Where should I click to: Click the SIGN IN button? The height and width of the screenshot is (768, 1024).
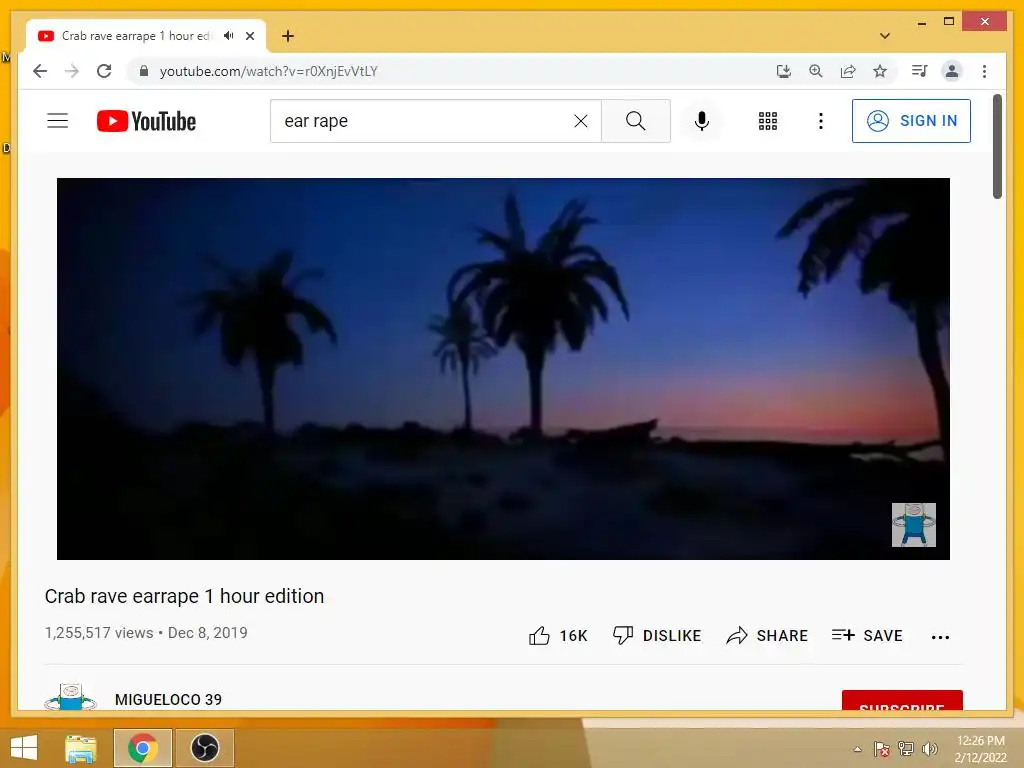click(x=911, y=121)
